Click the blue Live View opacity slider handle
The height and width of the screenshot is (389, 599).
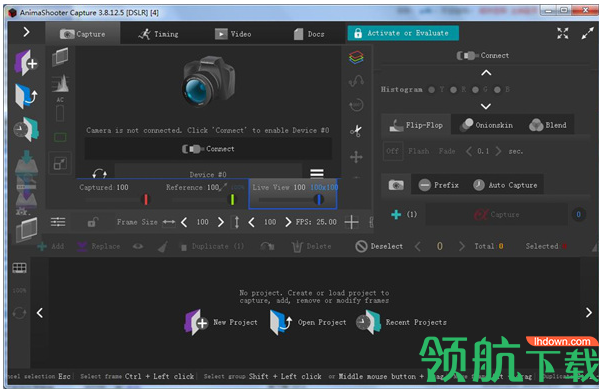click(319, 199)
